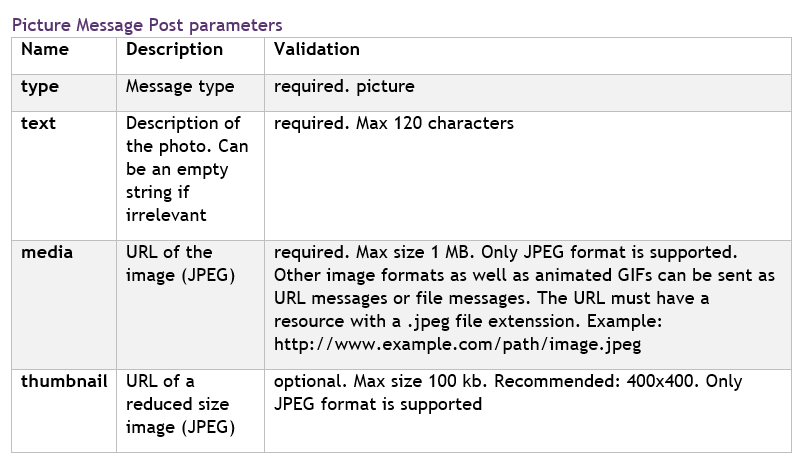Image resolution: width=801 pixels, height=464 pixels.
Task: Click the Message type description cell
Action: click(180, 87)
